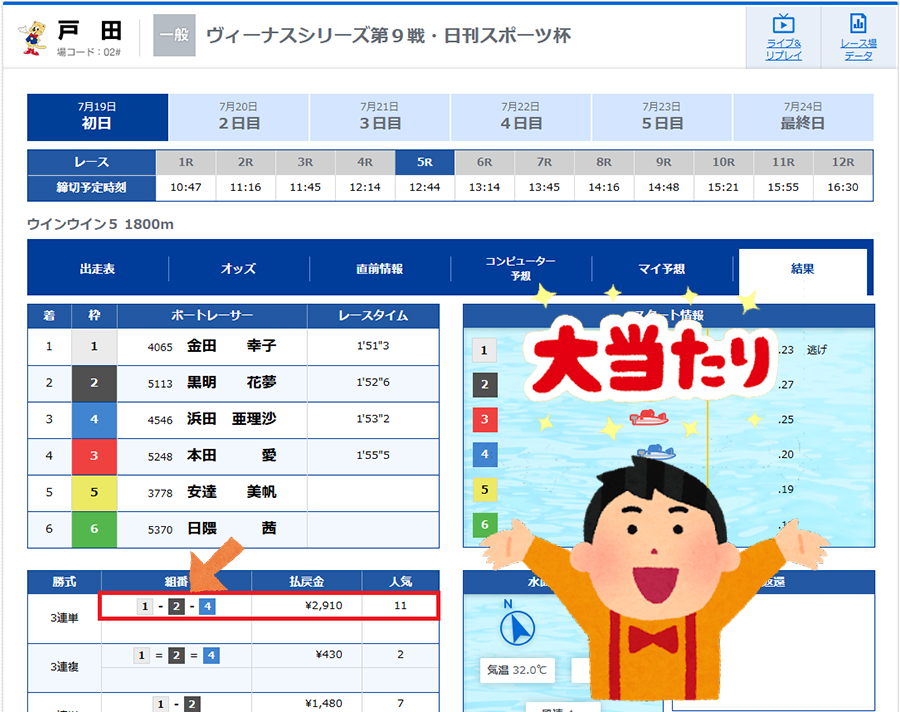The height and width of the screenshot is (712, 900).
Task: Click the 3連単 bet type label
Action: click(64, 618)
